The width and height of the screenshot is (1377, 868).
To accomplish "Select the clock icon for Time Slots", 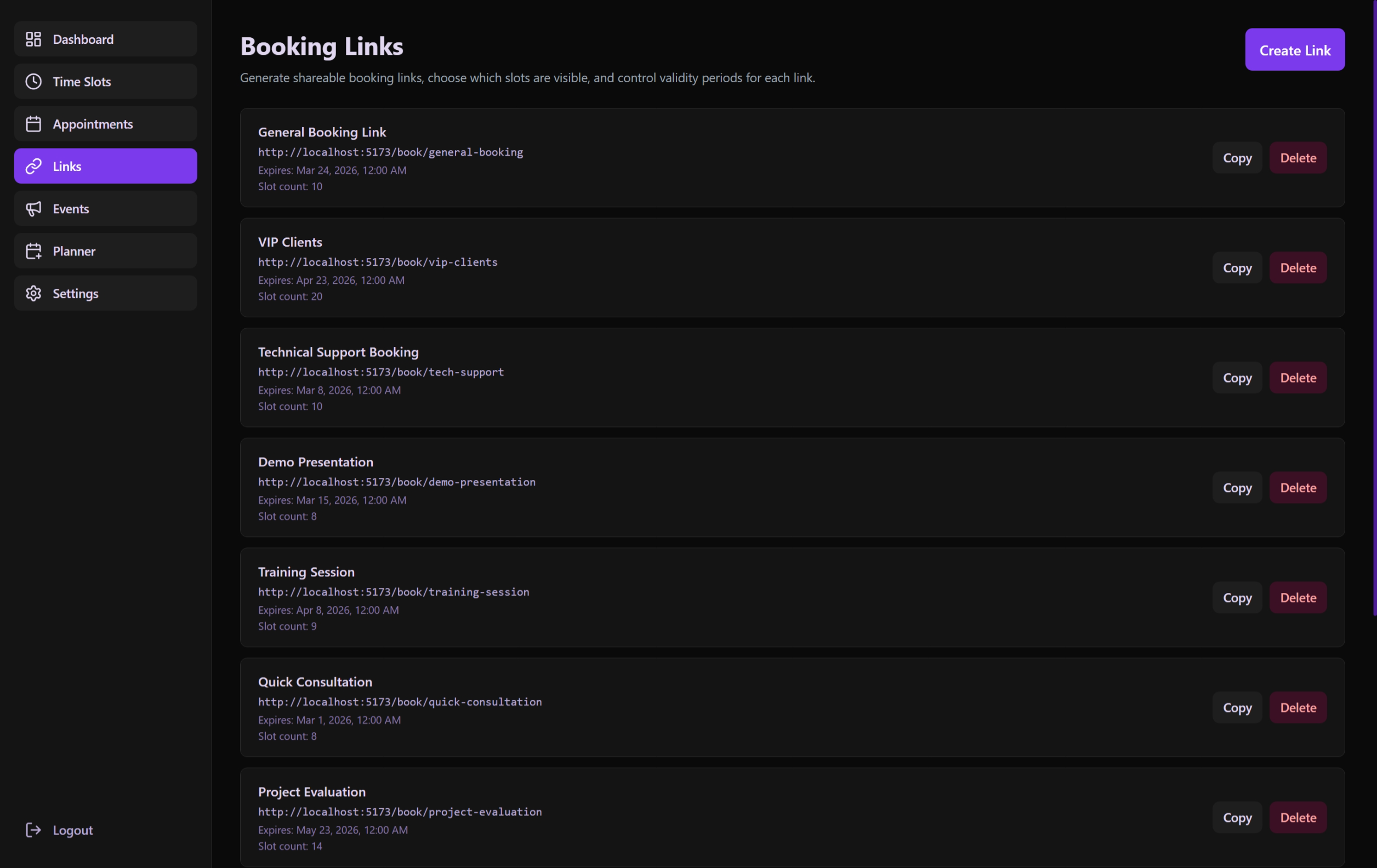I will (33, 81).
